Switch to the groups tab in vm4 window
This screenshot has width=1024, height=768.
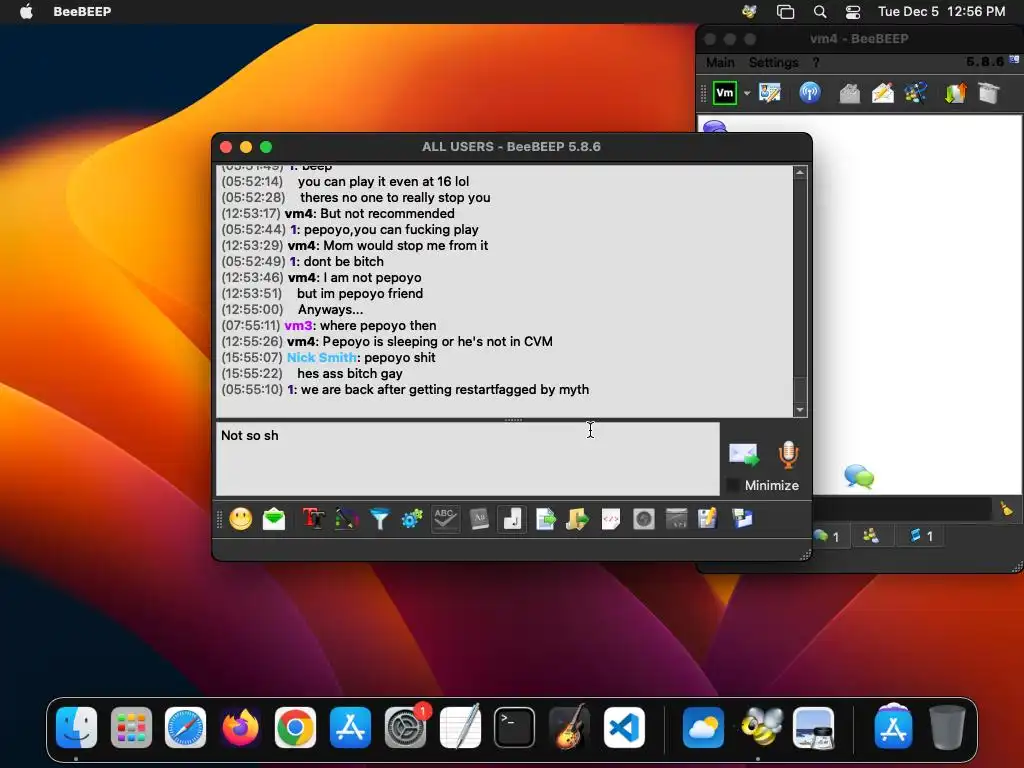871,536
